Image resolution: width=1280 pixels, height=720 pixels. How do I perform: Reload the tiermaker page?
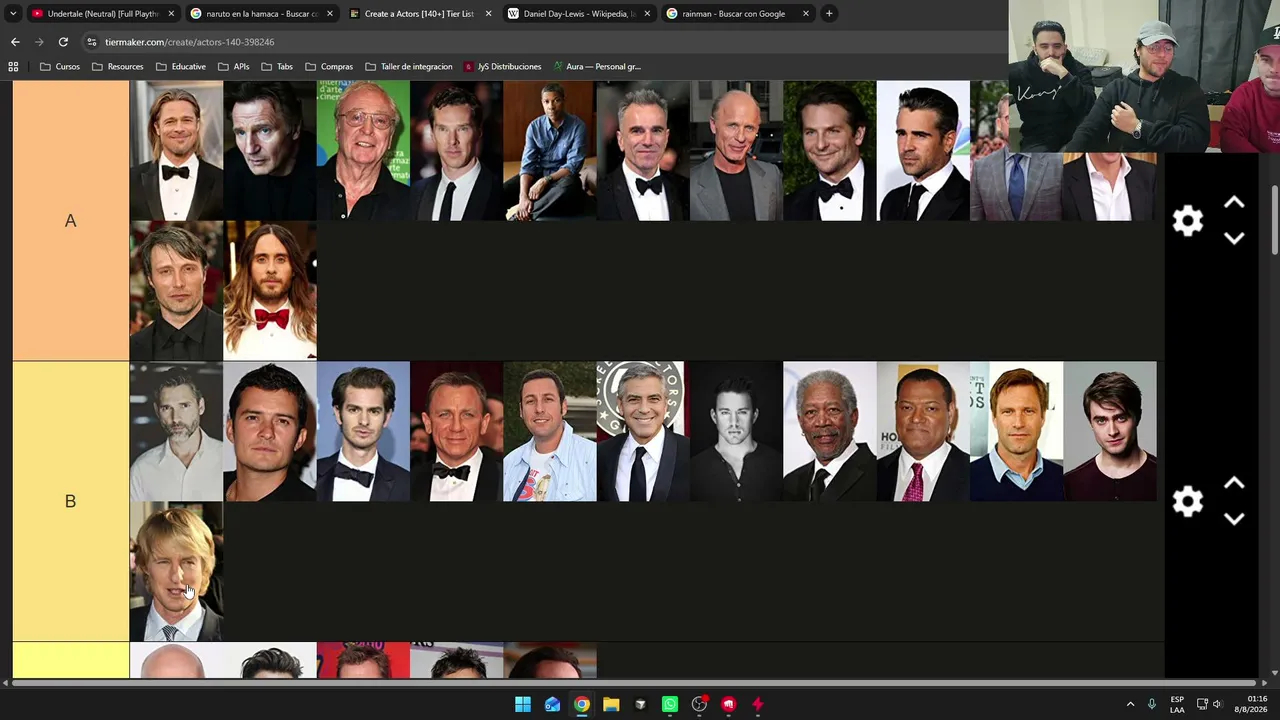coord(63,42)
